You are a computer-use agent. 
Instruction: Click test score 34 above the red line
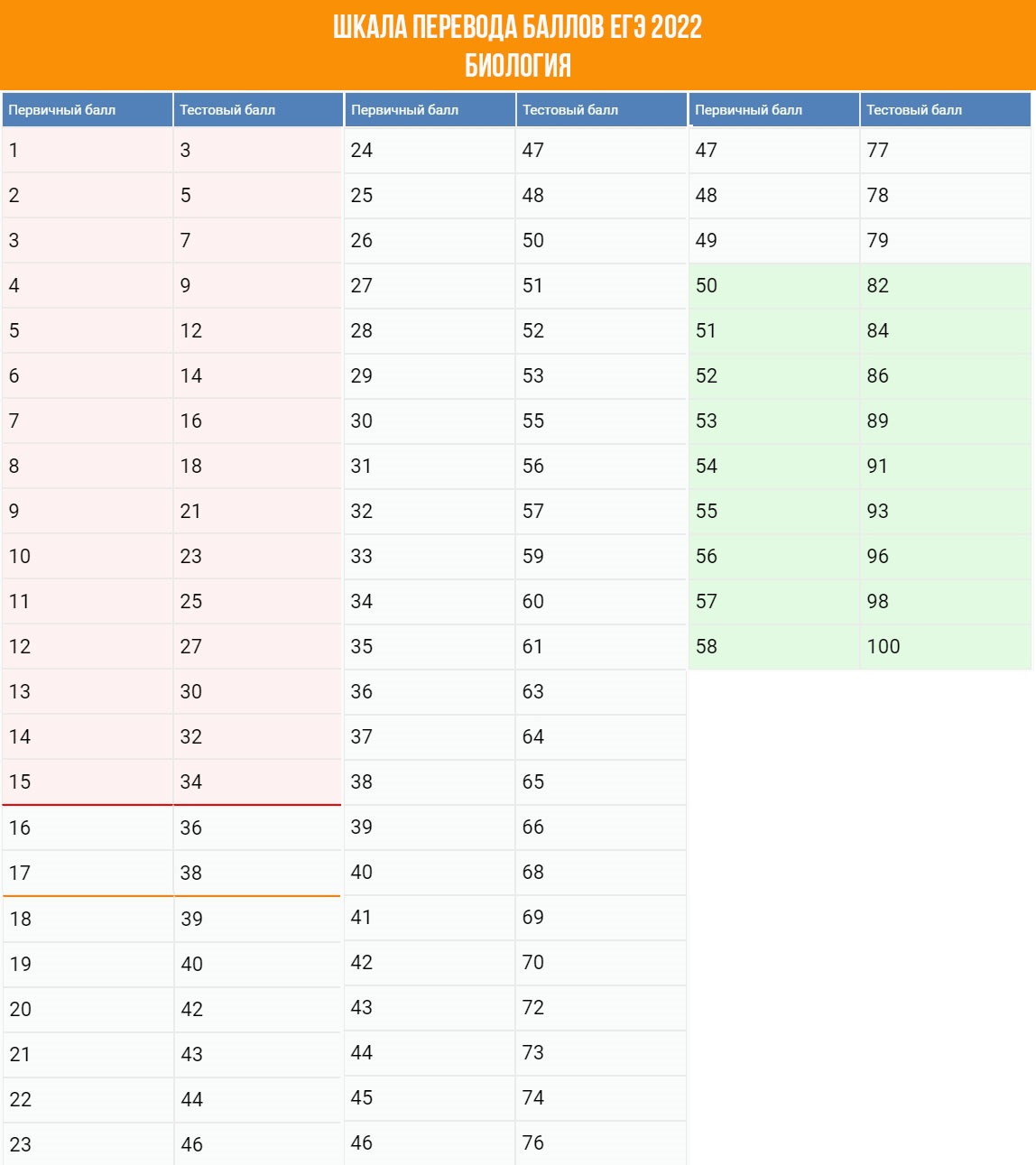(258, 781)
